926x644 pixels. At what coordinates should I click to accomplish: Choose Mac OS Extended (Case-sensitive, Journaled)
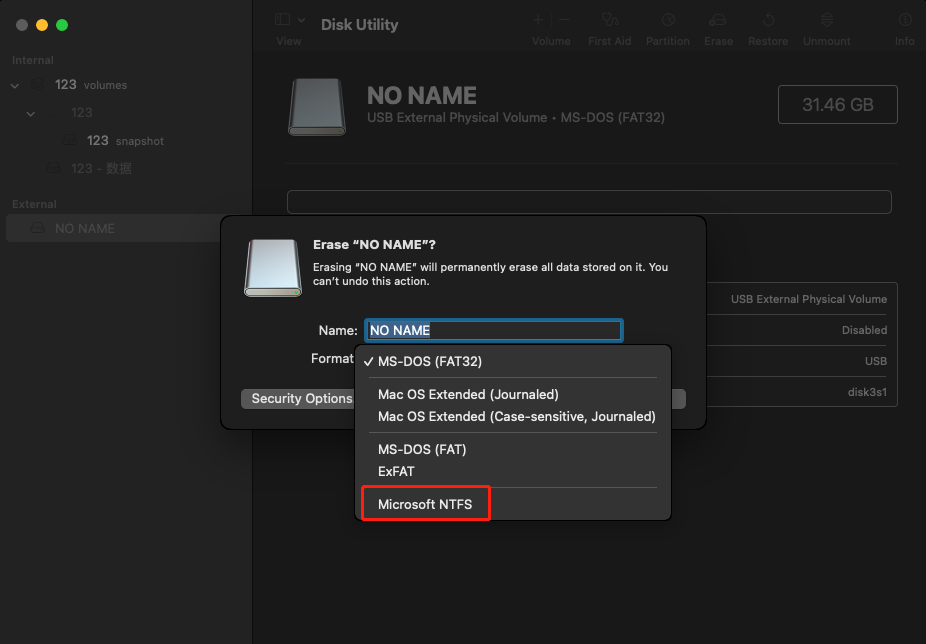pyautogui.click(x=517, y=417)
